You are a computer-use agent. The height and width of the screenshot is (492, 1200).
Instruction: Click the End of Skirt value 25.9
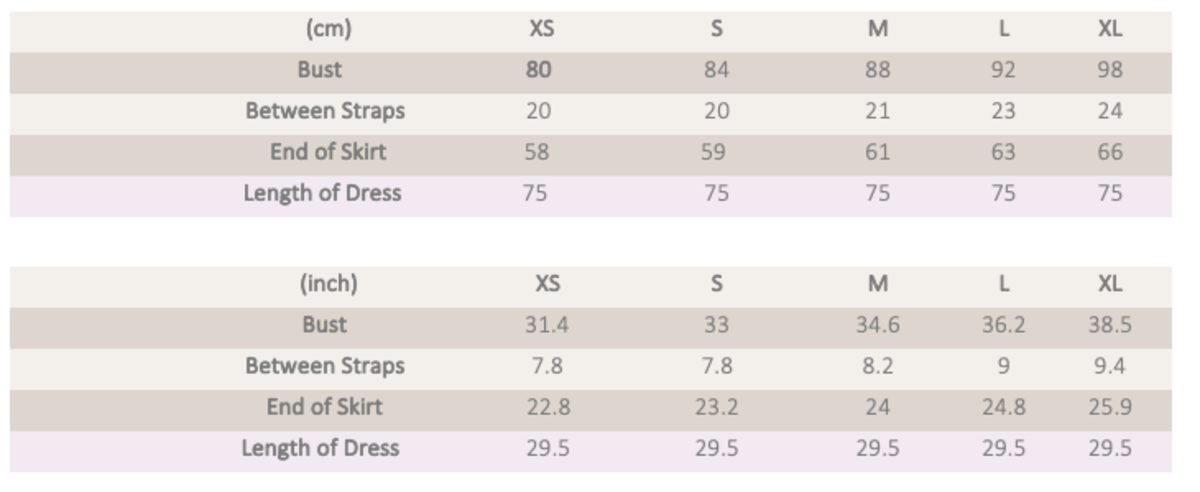click(x=1109, y=407)
